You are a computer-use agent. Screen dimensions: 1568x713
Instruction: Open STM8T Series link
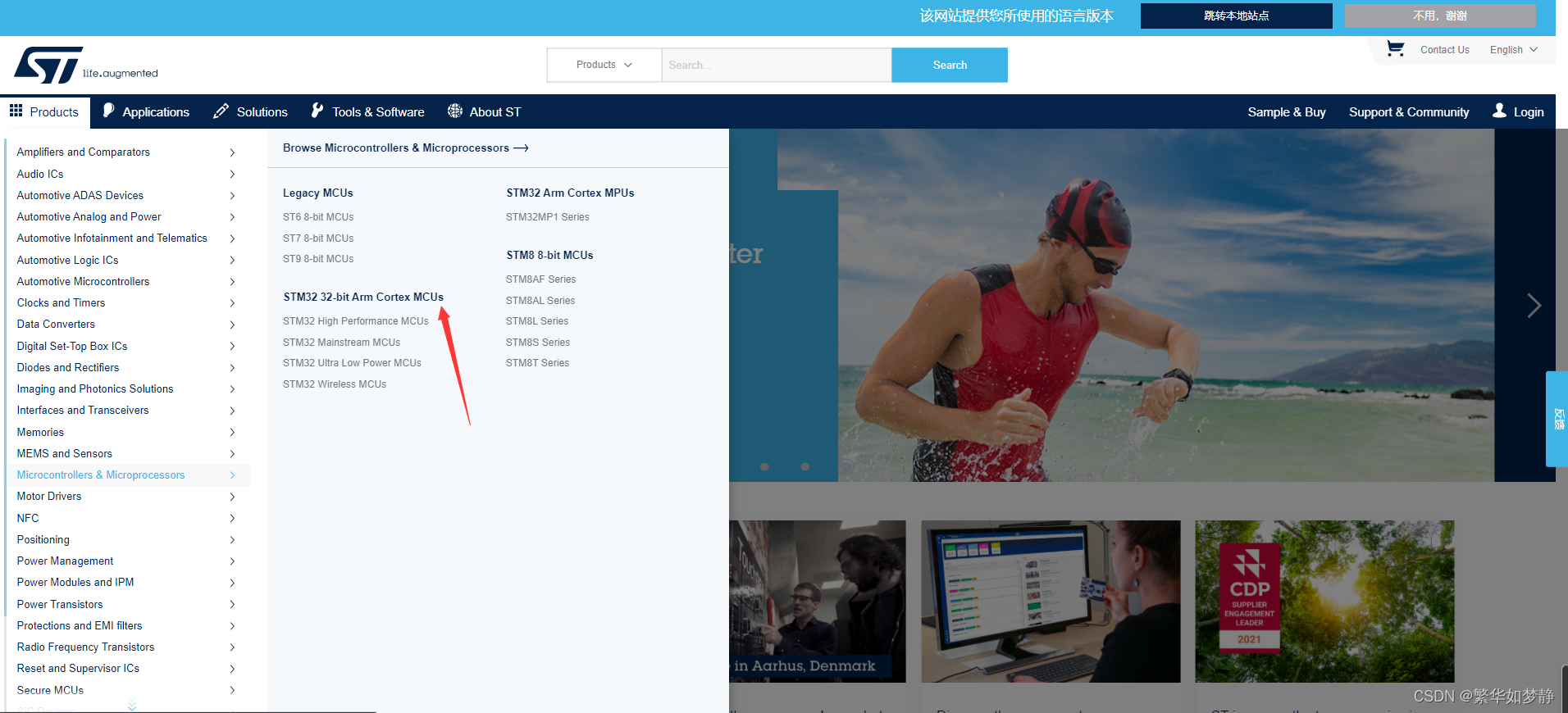click(x=537, y=363)
